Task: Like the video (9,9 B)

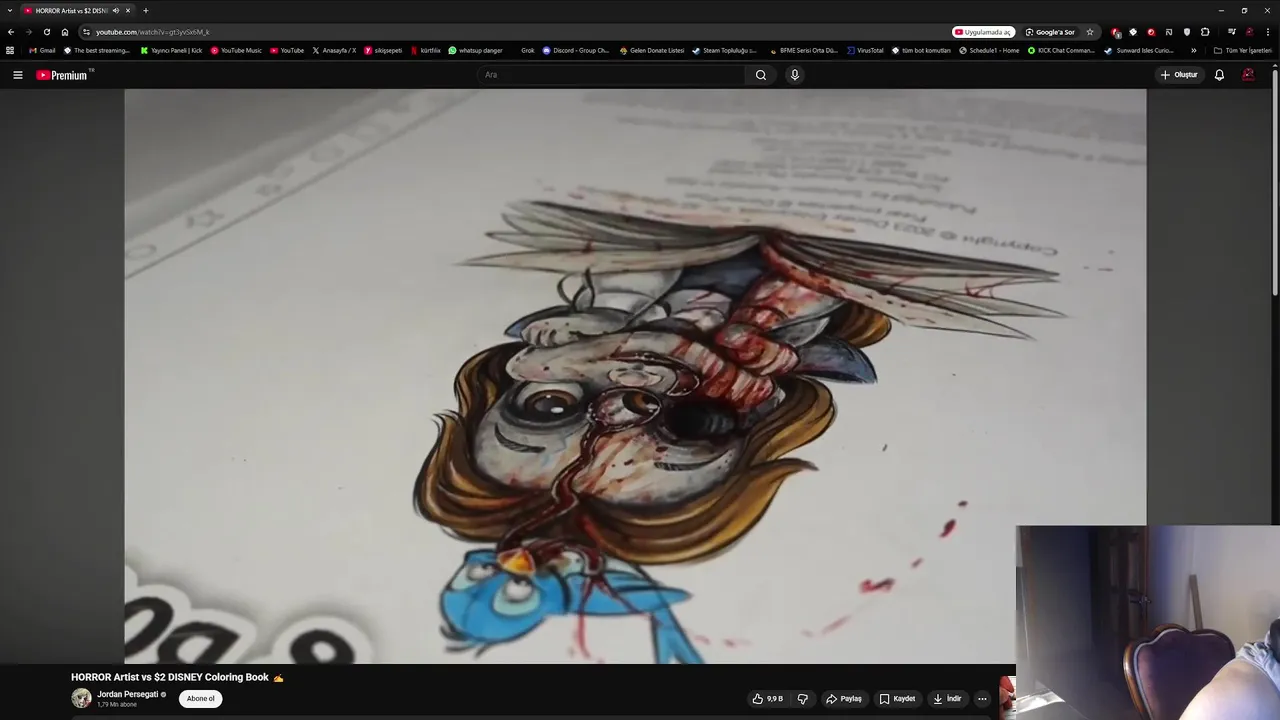Action: pyautogui.click(x=767, y=699)
